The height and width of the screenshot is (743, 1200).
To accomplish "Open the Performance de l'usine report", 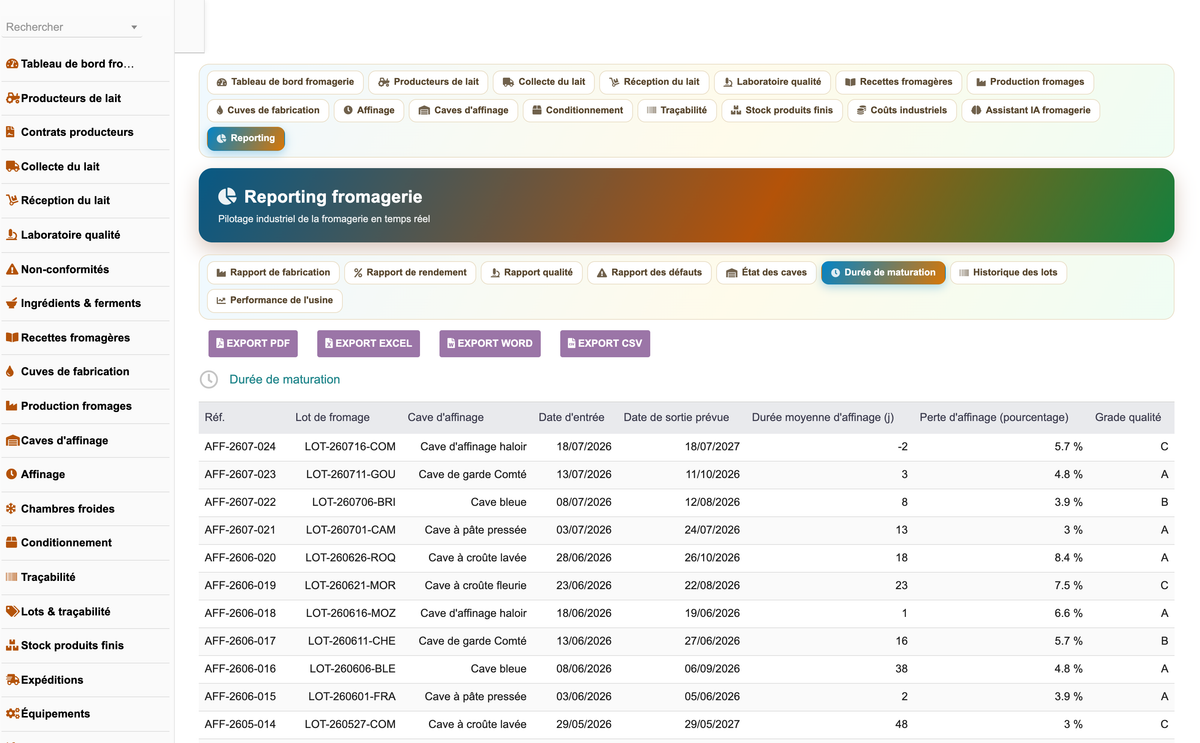I will [275, 300].
